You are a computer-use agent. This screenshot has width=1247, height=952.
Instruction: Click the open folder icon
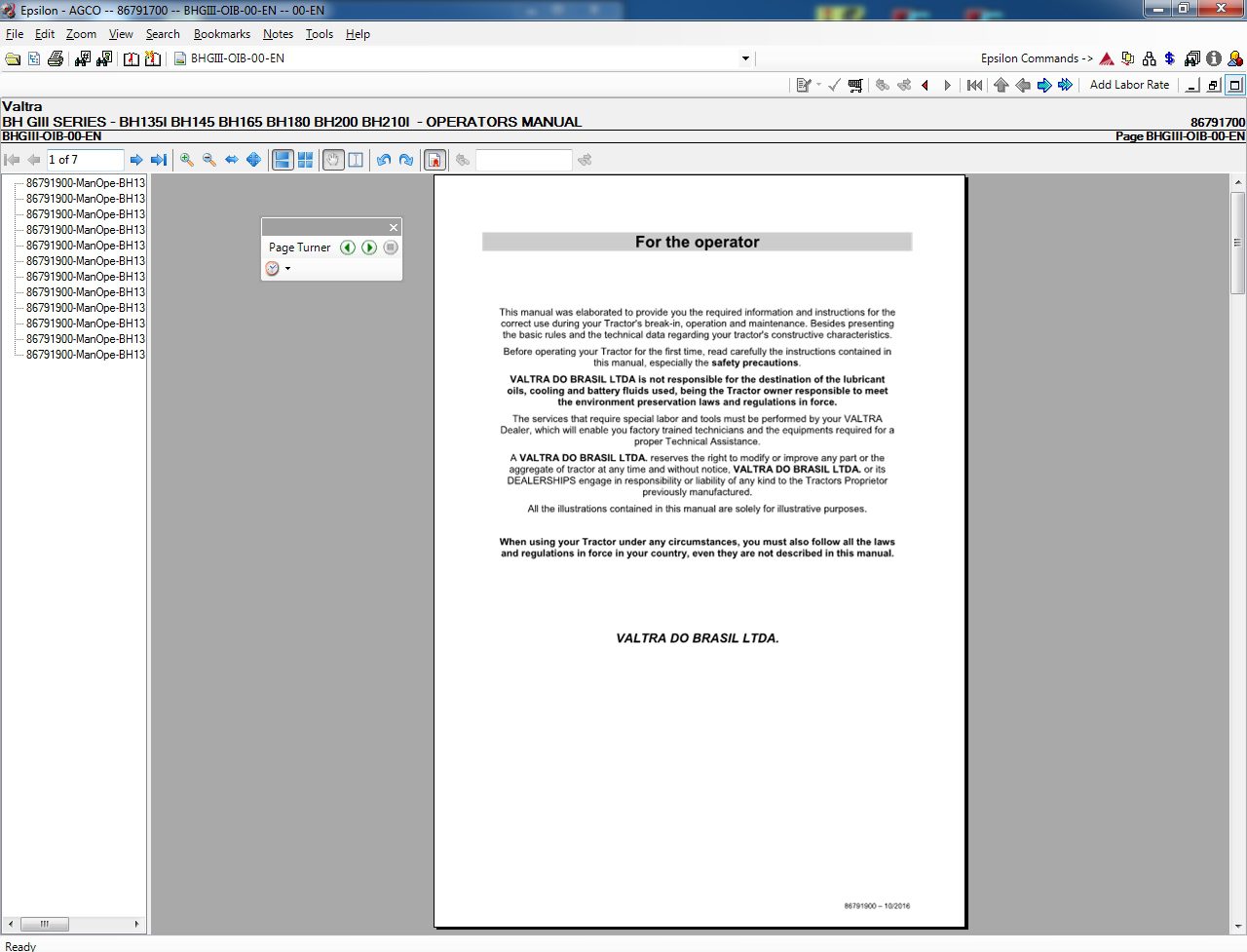[12, 58]
